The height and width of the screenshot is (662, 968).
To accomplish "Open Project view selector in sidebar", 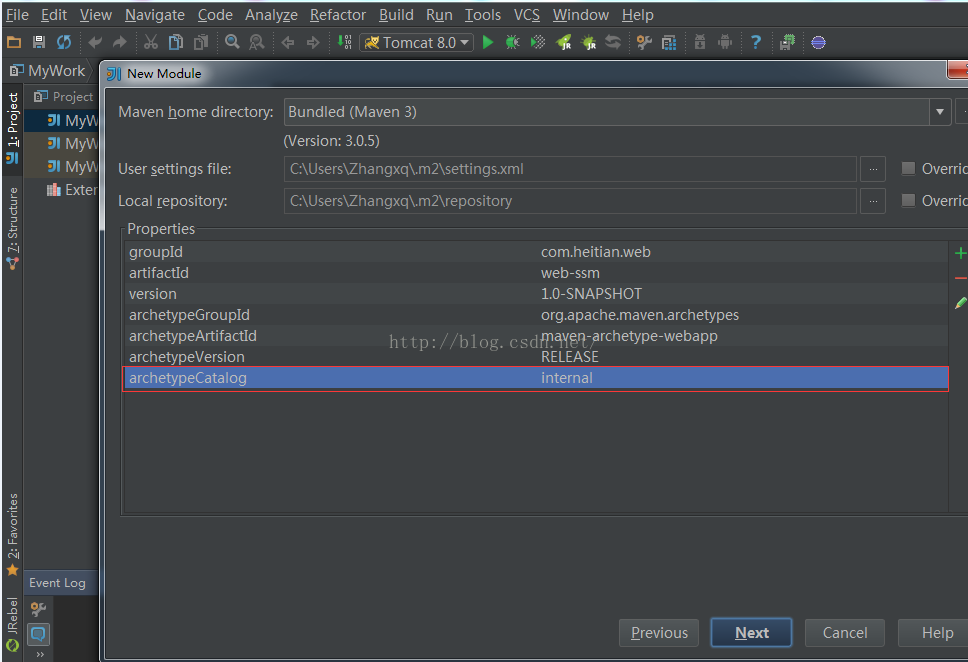I will click(64, 96).
